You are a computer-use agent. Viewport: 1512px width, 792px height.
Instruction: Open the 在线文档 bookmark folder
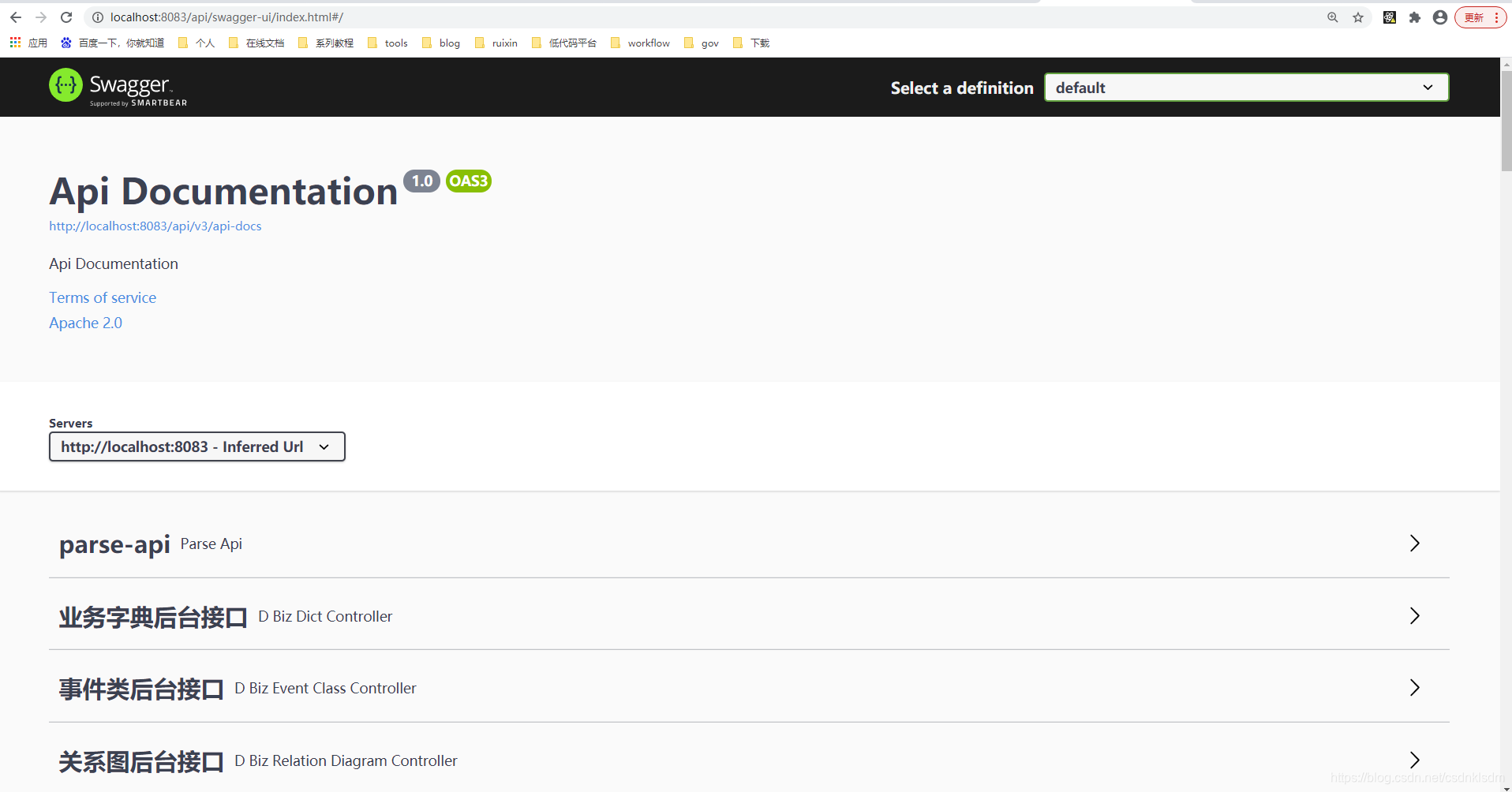[x=256, y=43]
